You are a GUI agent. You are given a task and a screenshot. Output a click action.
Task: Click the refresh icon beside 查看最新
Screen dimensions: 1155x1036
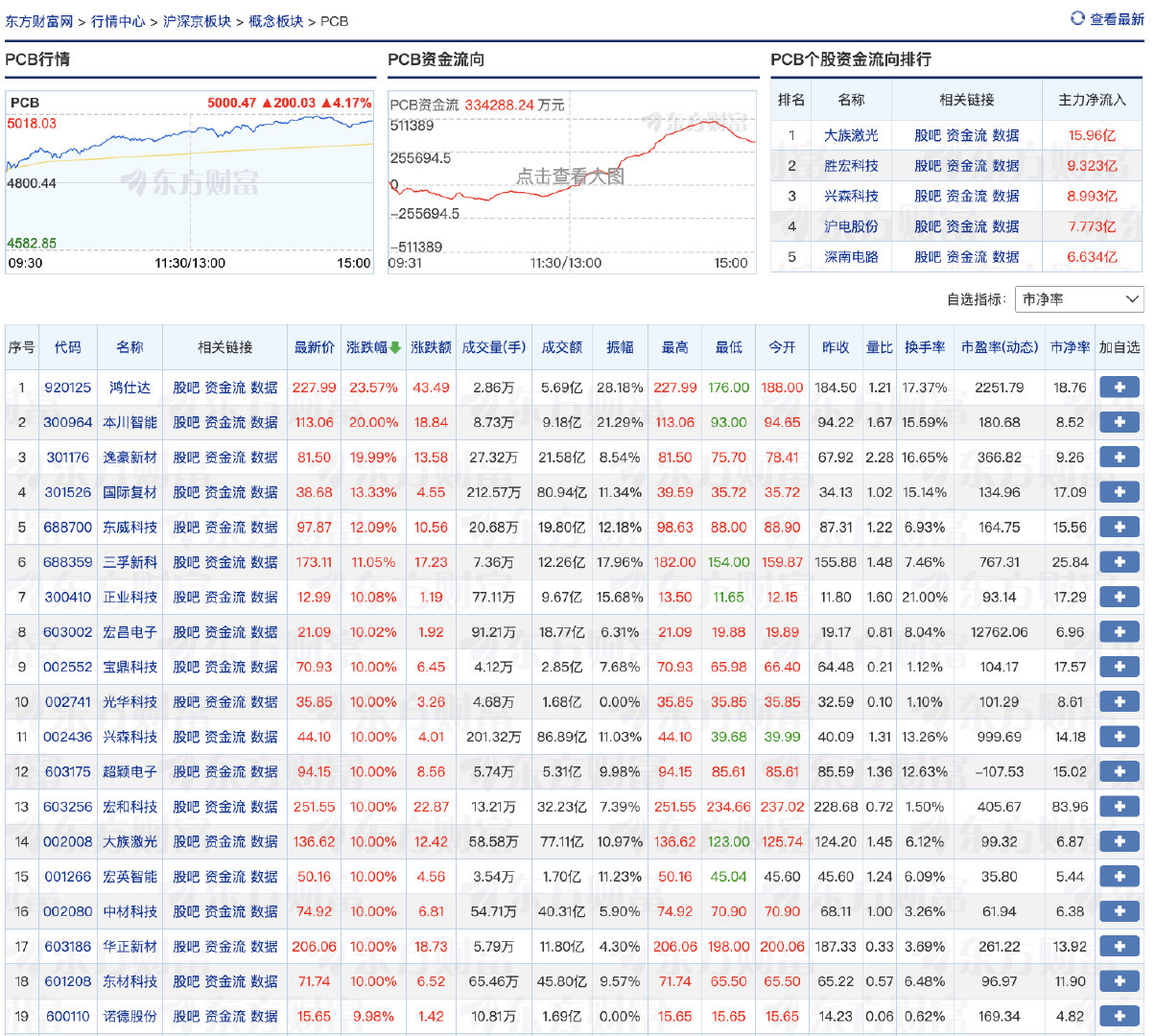tap(1077, 17)
